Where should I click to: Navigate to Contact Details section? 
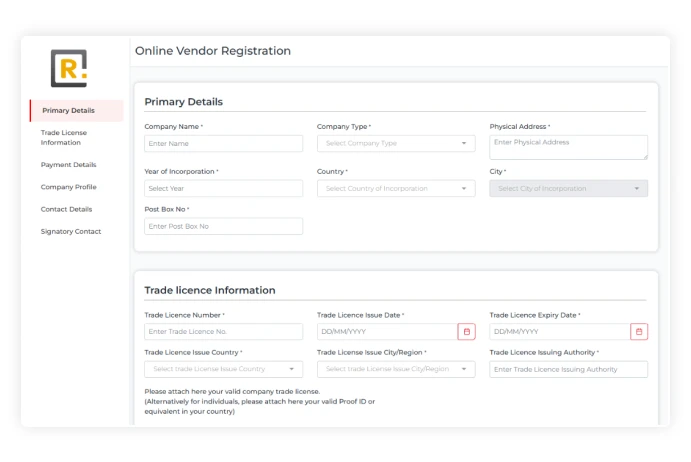tap(66, 209)
